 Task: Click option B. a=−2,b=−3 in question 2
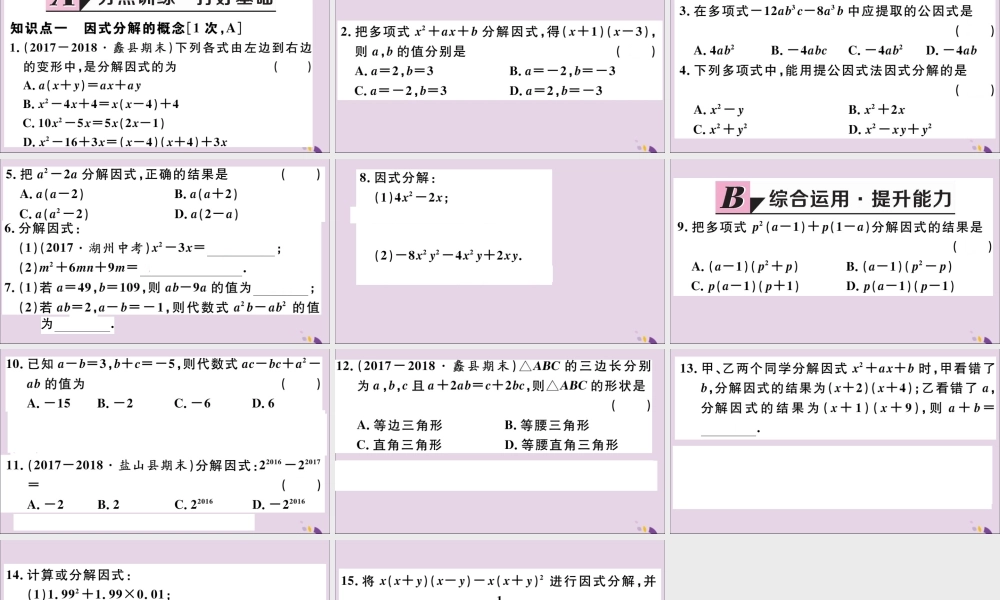coord(562,71)
